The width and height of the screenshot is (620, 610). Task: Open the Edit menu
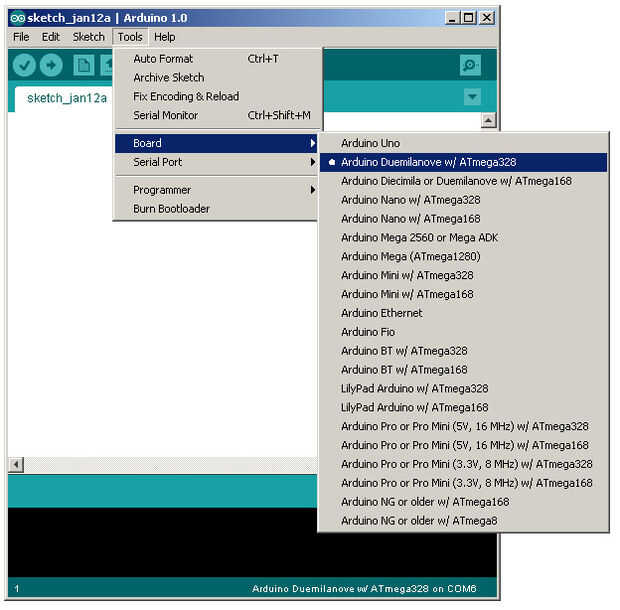(51, 37)
